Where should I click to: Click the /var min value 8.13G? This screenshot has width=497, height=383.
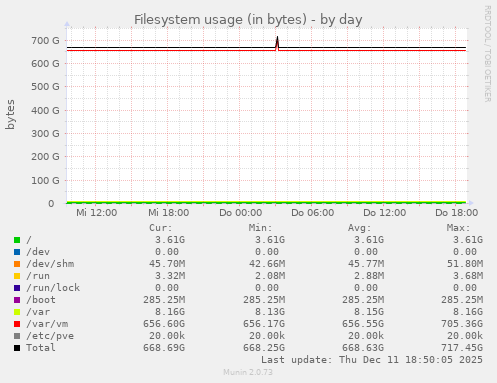(x=270, y=312)
